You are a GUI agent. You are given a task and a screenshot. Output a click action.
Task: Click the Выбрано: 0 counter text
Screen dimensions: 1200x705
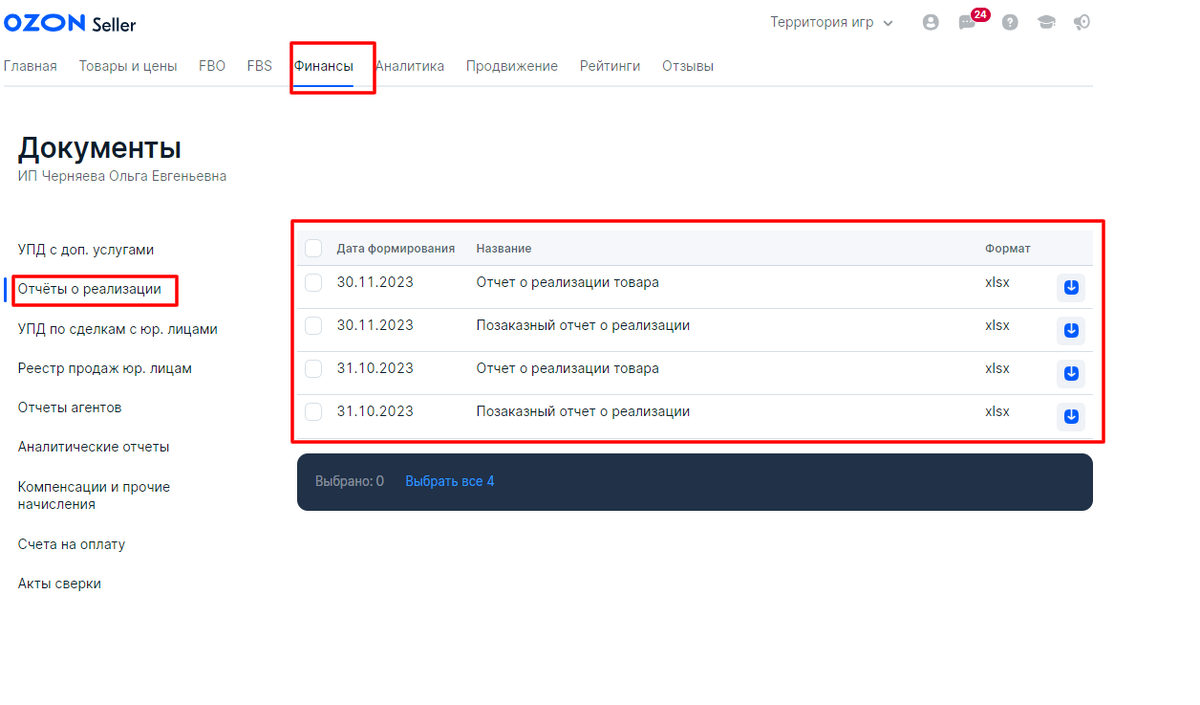click(x=350, y=482)
